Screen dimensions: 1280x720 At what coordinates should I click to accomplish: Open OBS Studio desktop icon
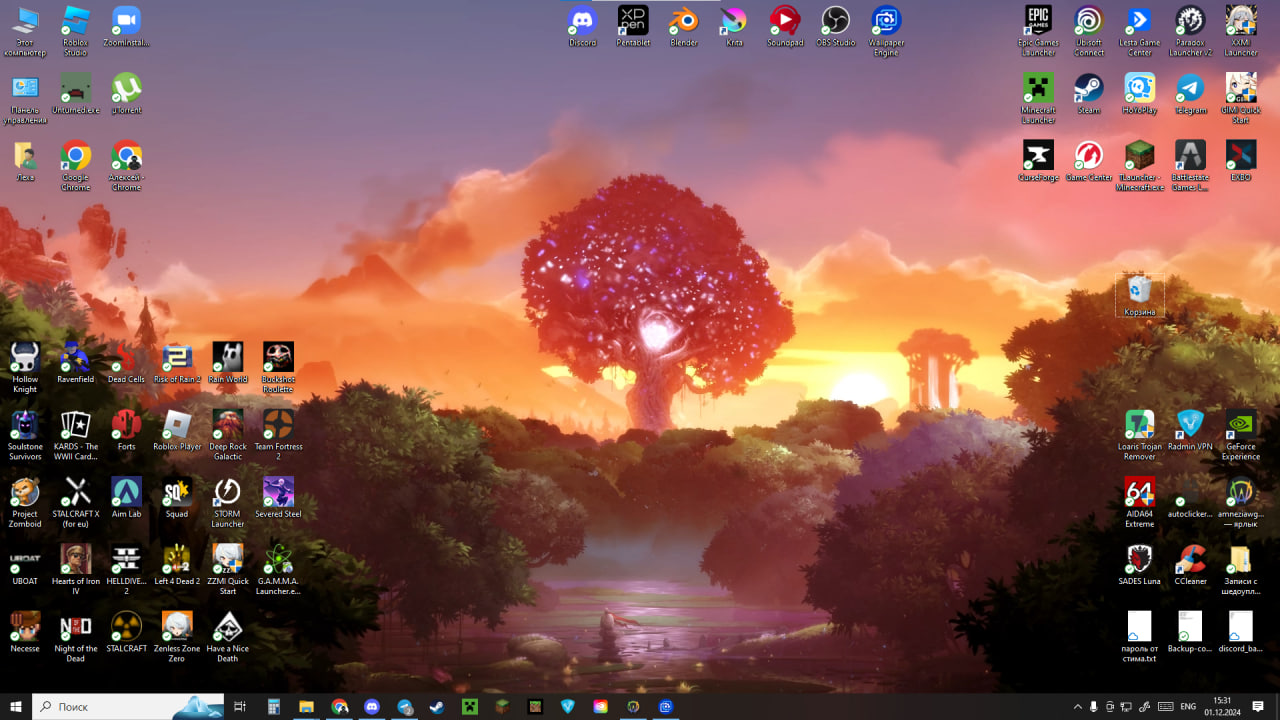coord(836,27)
